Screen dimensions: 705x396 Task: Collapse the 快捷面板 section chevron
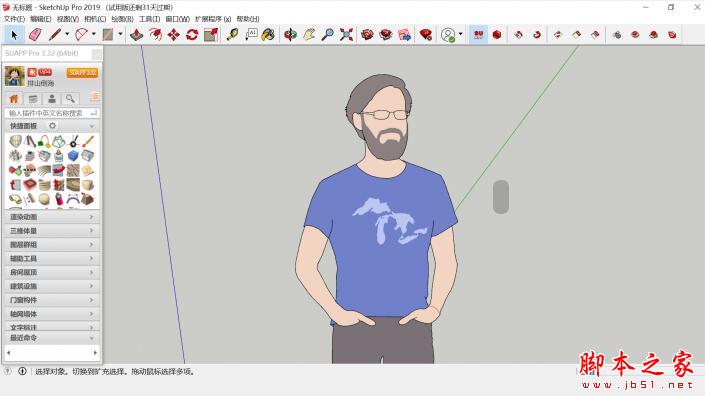[92, 126]
